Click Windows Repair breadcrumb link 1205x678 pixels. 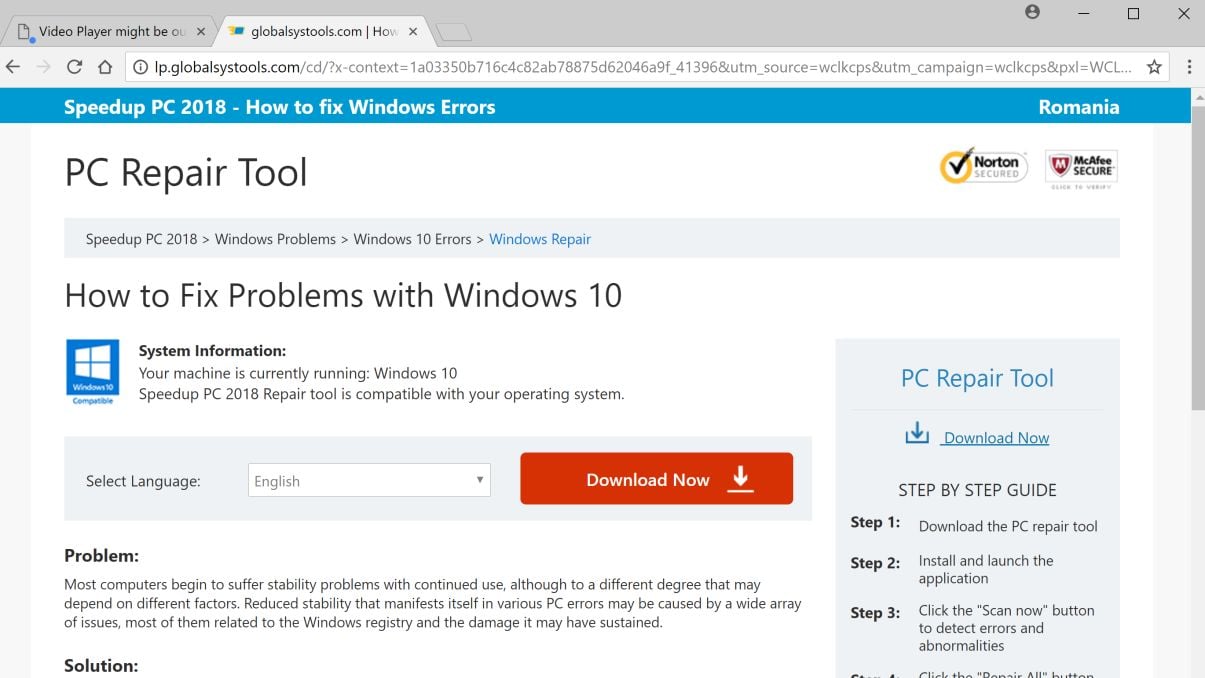540,239
